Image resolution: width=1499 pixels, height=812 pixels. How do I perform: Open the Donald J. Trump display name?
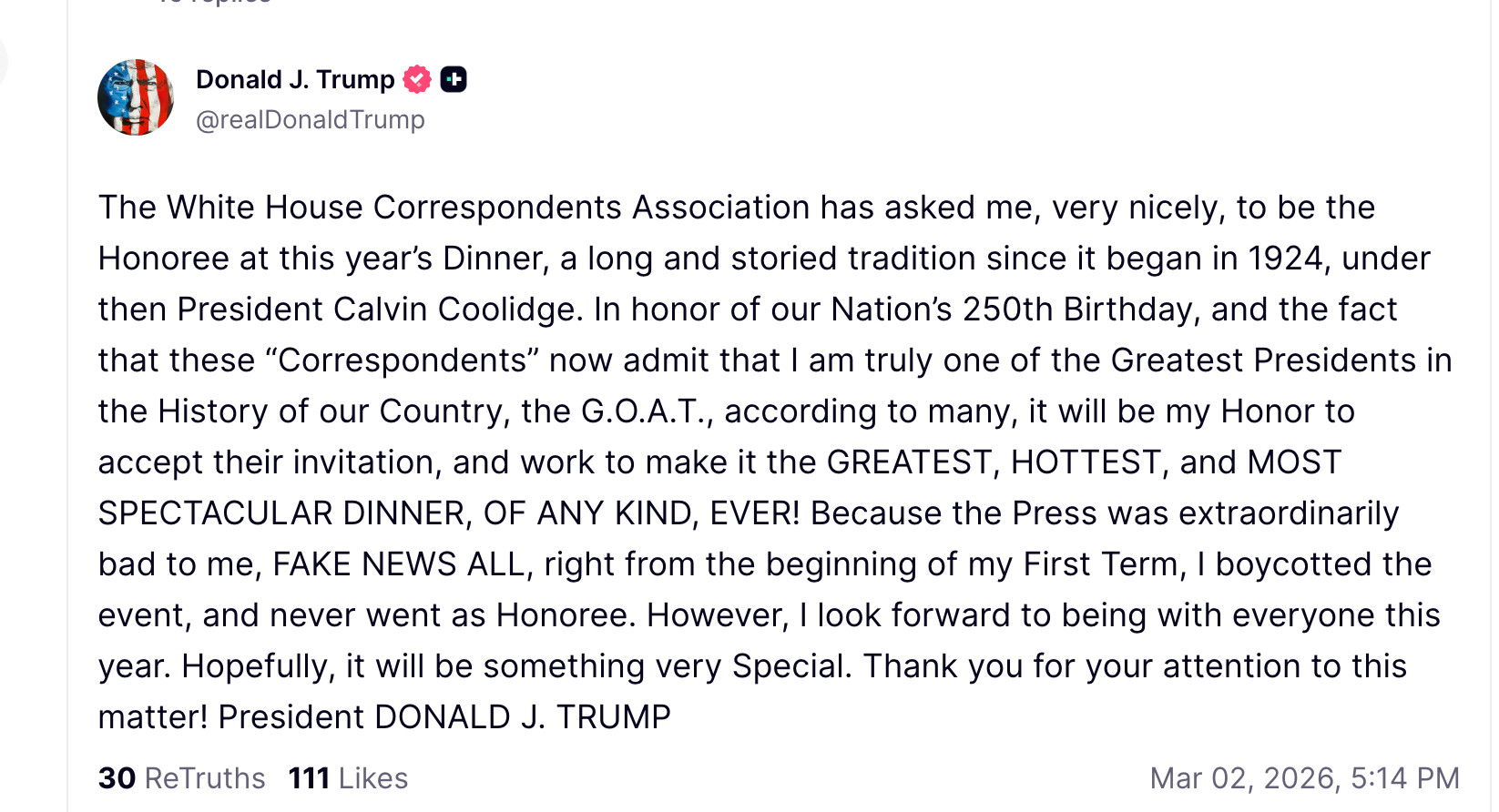point(295,80)
